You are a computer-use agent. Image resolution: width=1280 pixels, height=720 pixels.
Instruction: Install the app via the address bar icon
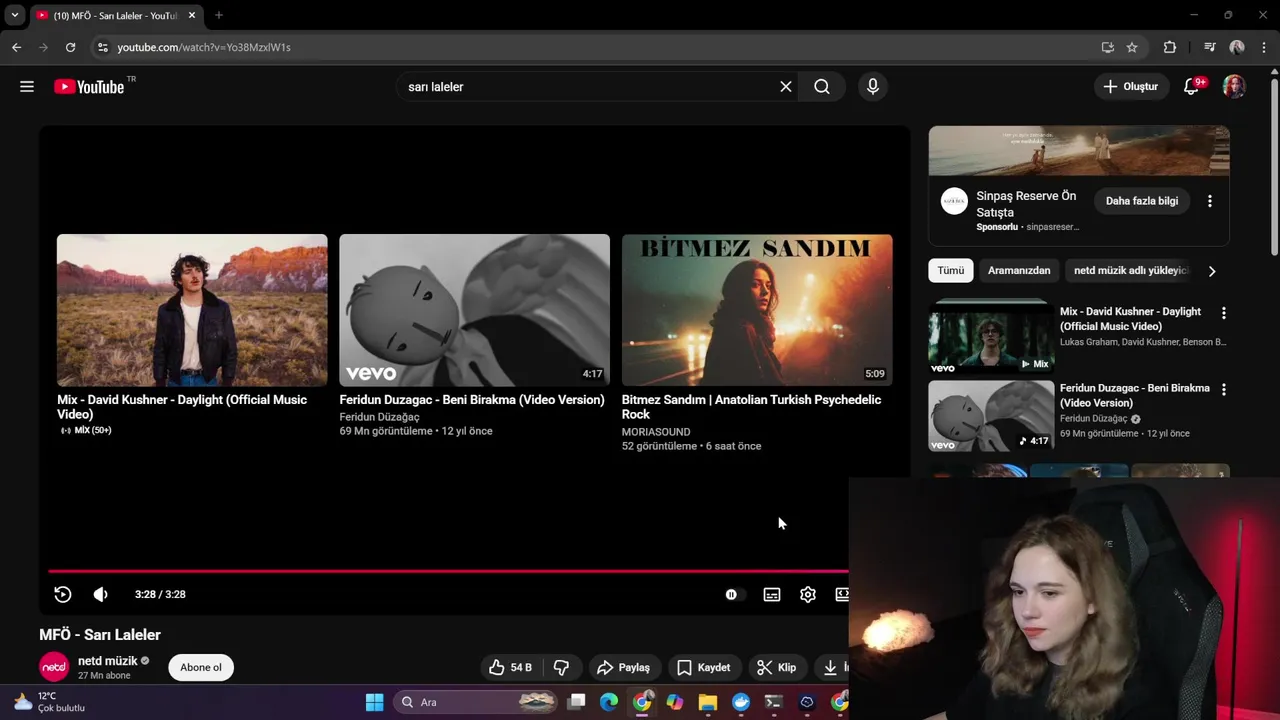click(1107, 47)
